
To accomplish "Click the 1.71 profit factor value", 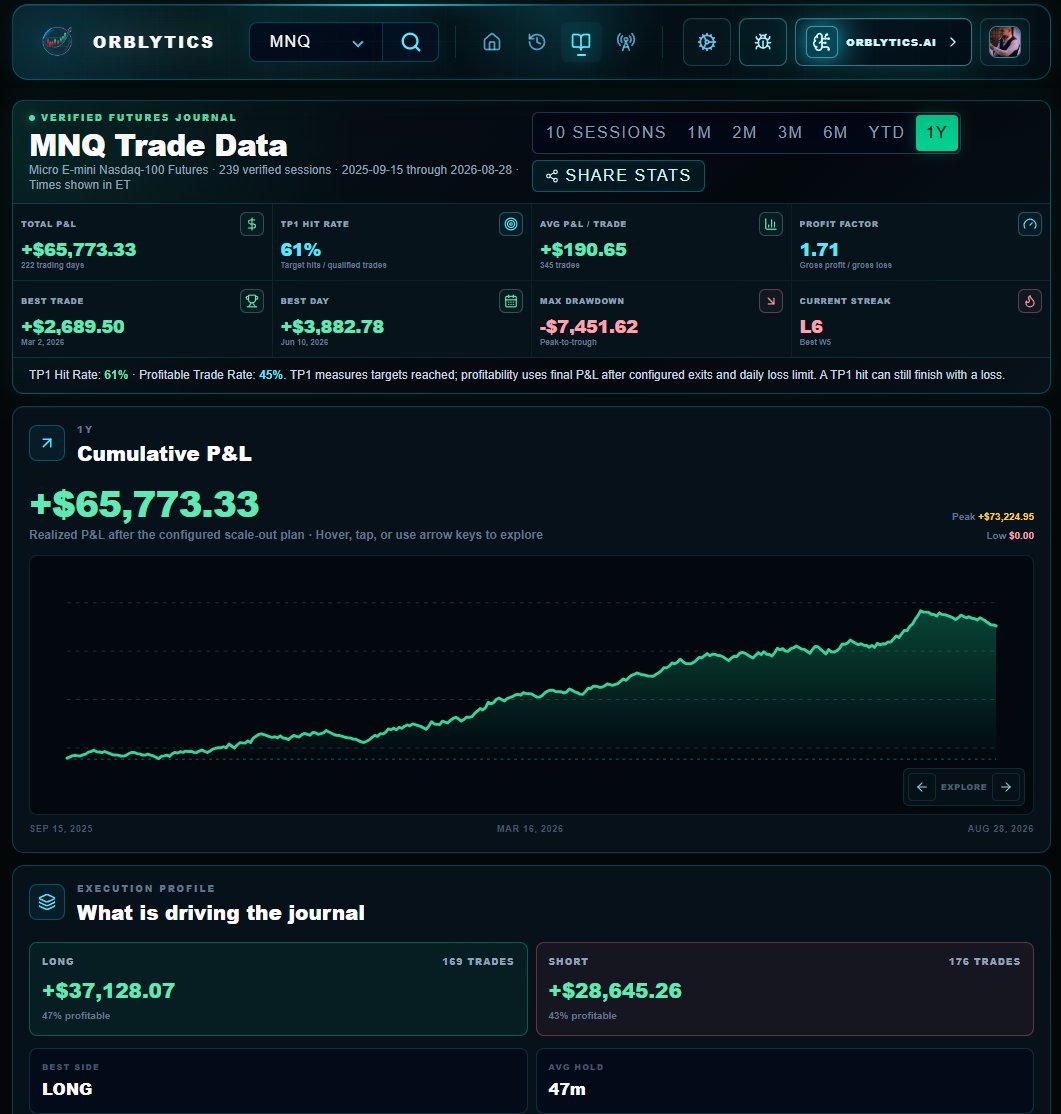I will [x=819, y=250].
